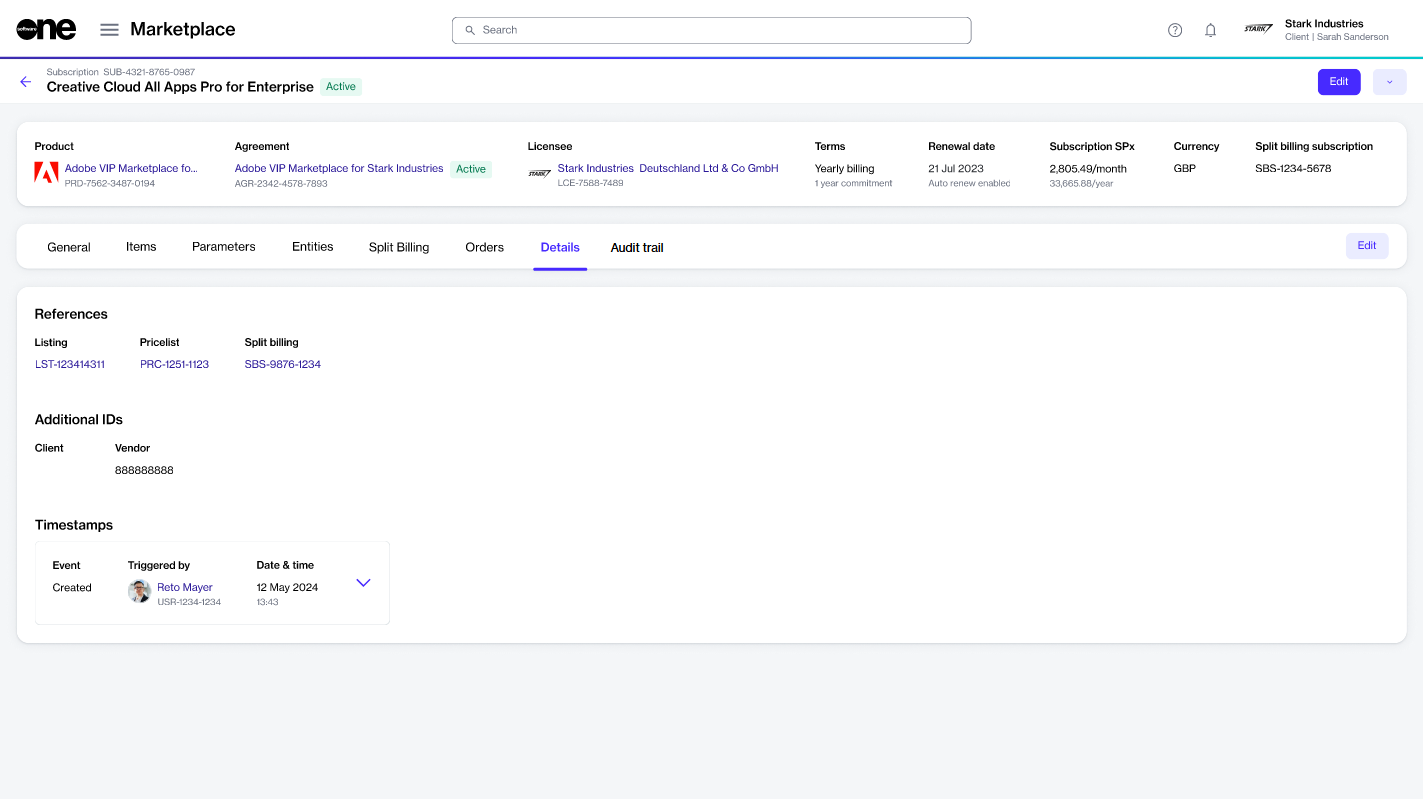Open the notifications bell
This screenshot has width=1423, height=799.
pos(1210,30)
